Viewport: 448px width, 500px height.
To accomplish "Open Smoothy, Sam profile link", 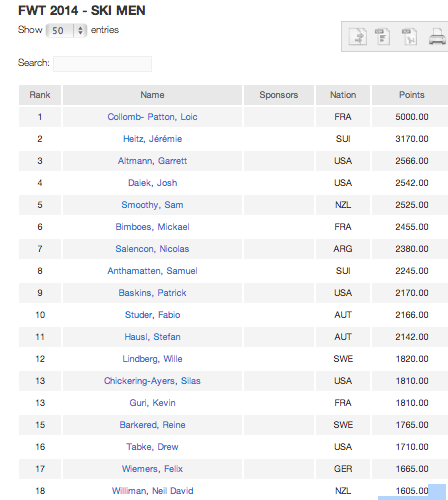I will click(x=152, y=205).
